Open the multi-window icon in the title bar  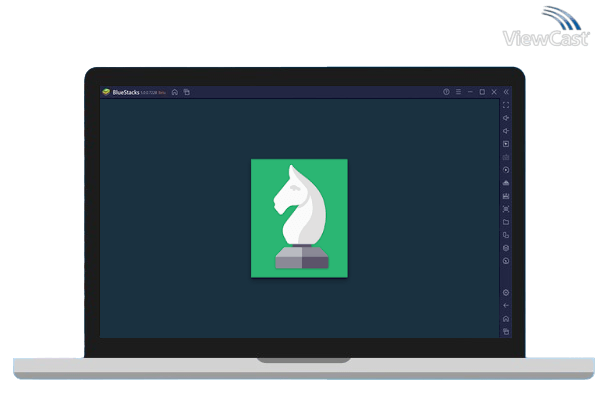point(187,92)
